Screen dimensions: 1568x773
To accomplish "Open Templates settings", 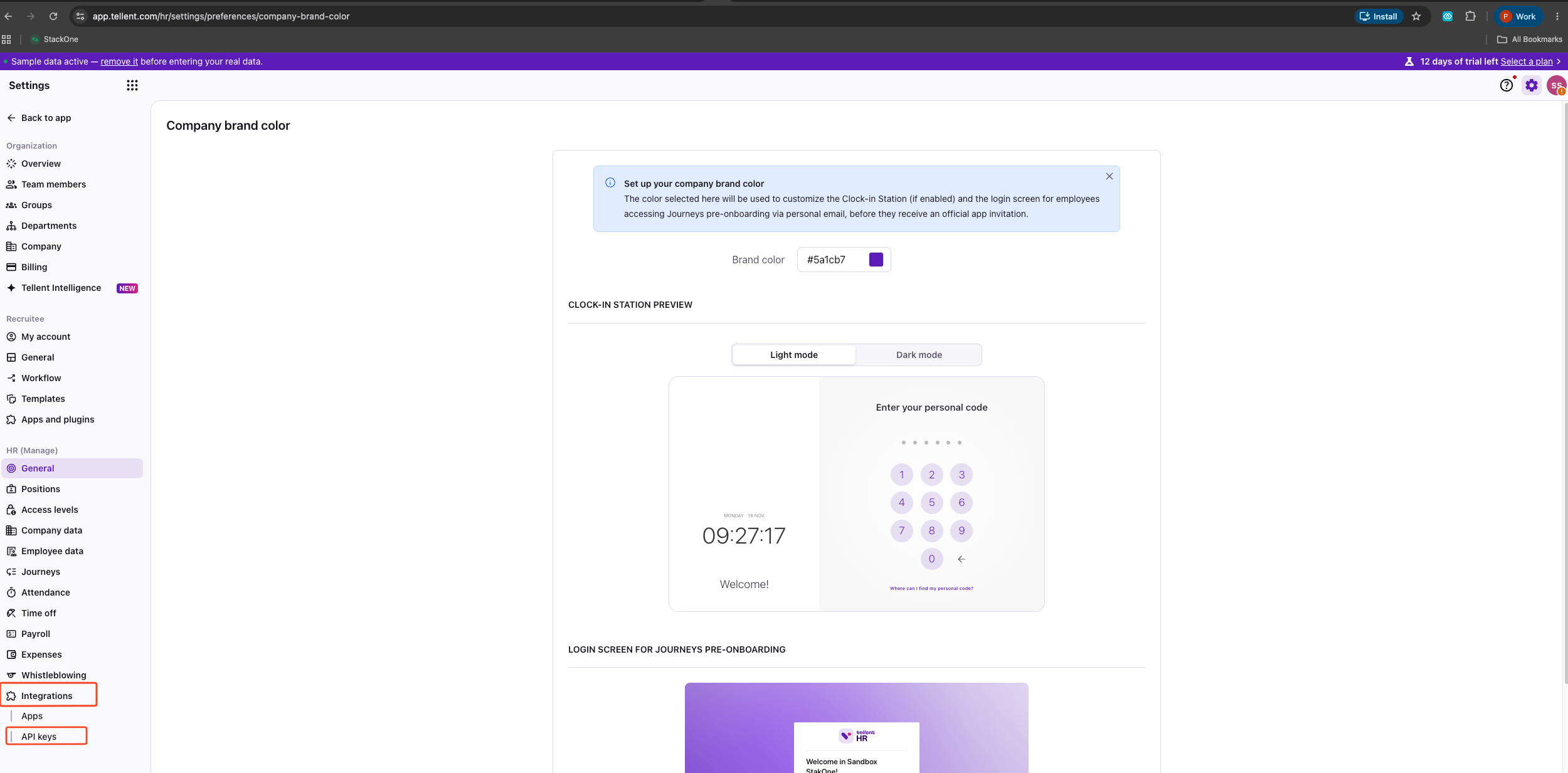I will (x=72, y=399).
